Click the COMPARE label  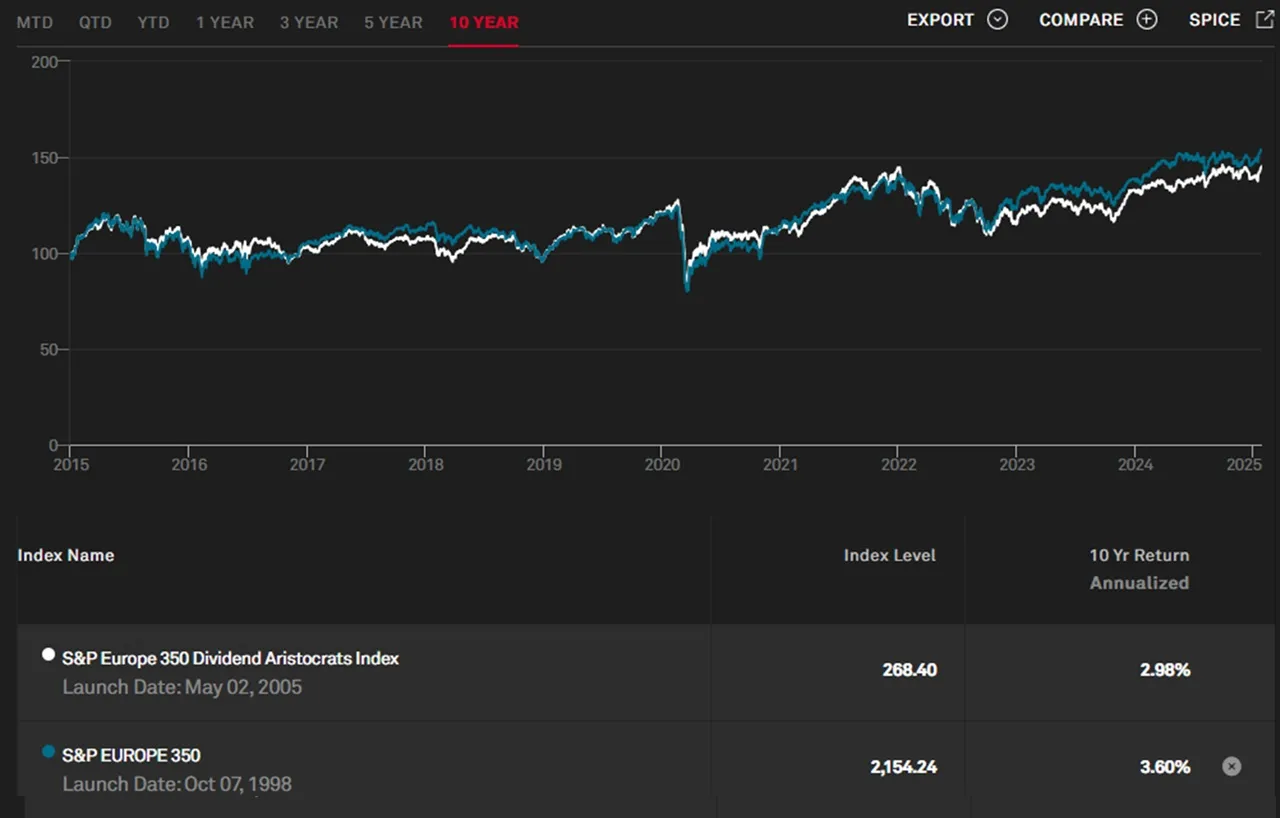point(1081,20)
